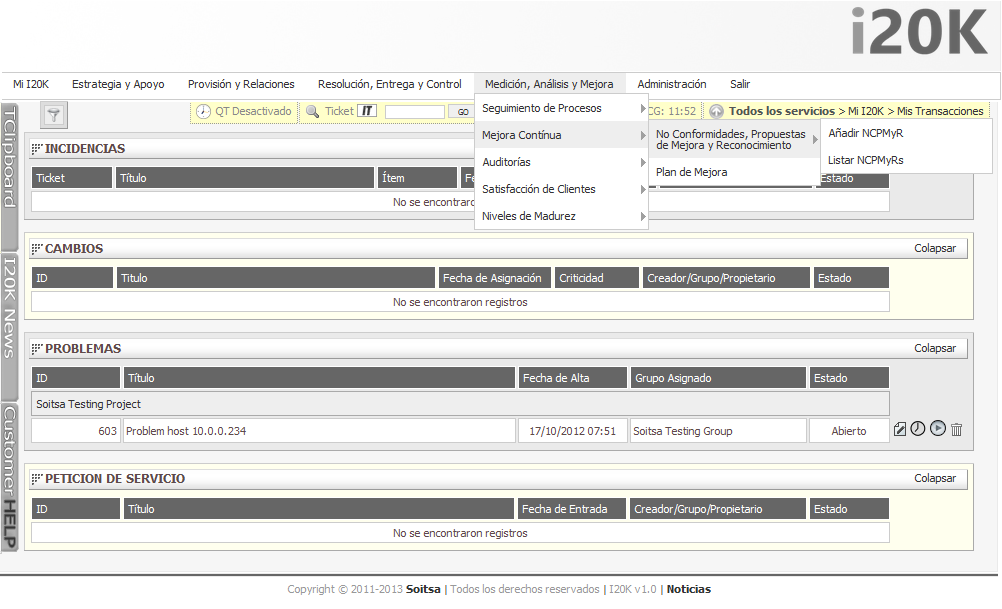Edit problem 603 with the pencil icon

click(899, 429)
